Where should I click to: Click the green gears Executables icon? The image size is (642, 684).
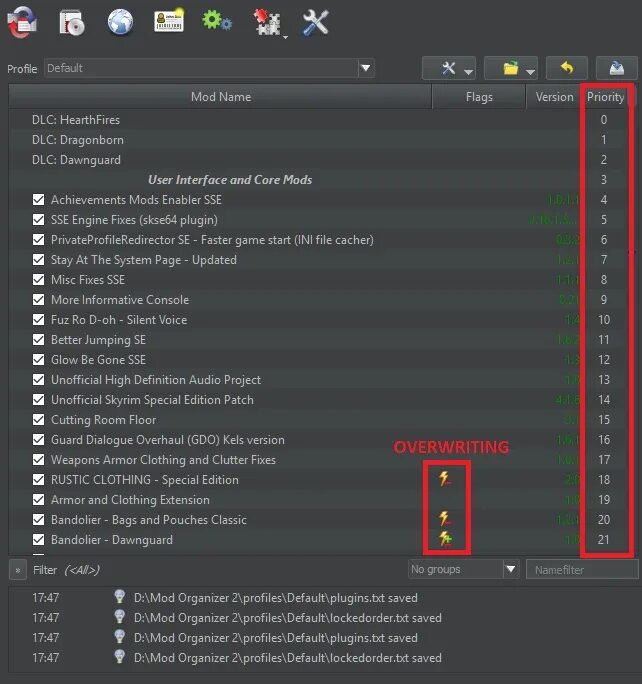click(217, 21)
